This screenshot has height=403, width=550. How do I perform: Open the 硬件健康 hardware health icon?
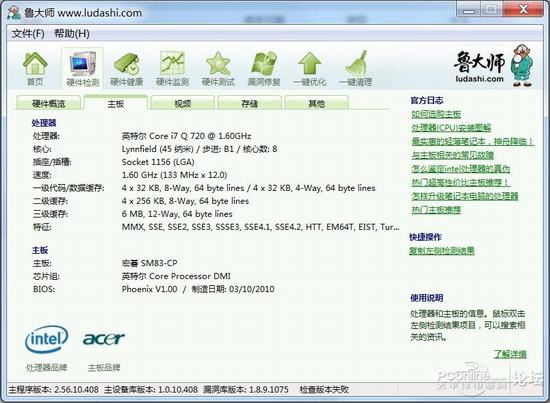point(127,69)
